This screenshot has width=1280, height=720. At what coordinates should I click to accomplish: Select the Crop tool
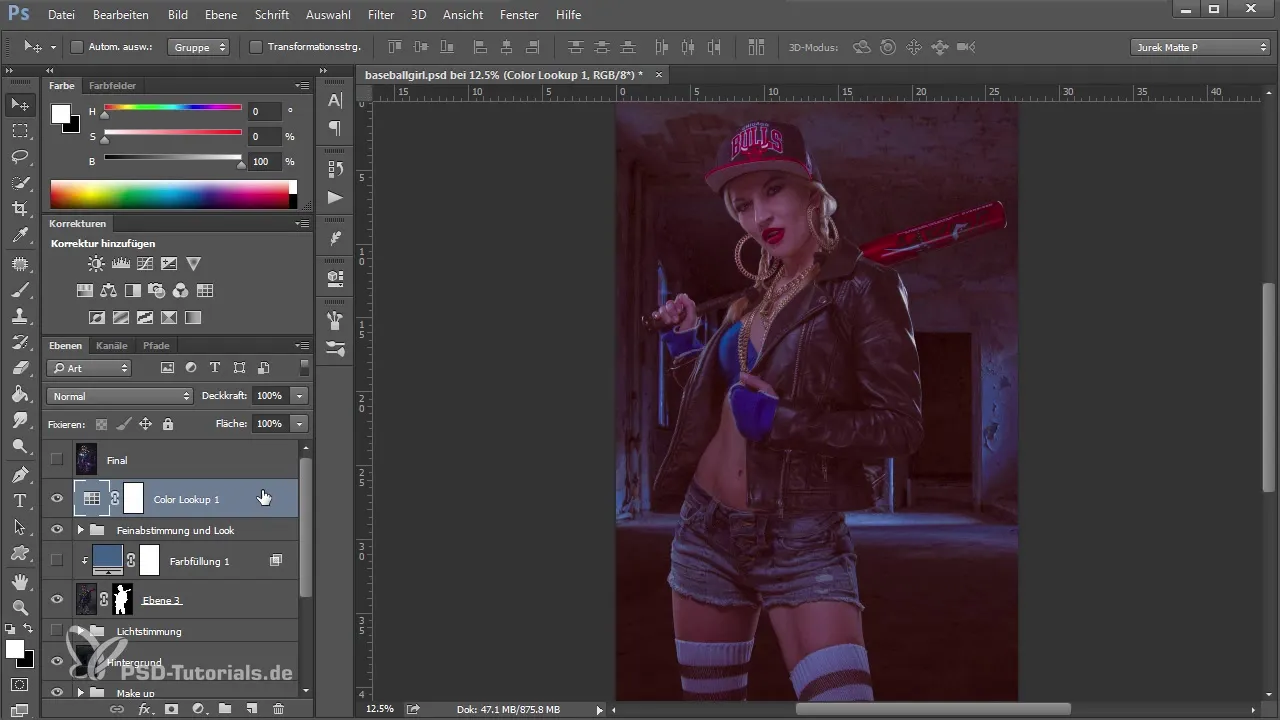[x=20, y=209]
